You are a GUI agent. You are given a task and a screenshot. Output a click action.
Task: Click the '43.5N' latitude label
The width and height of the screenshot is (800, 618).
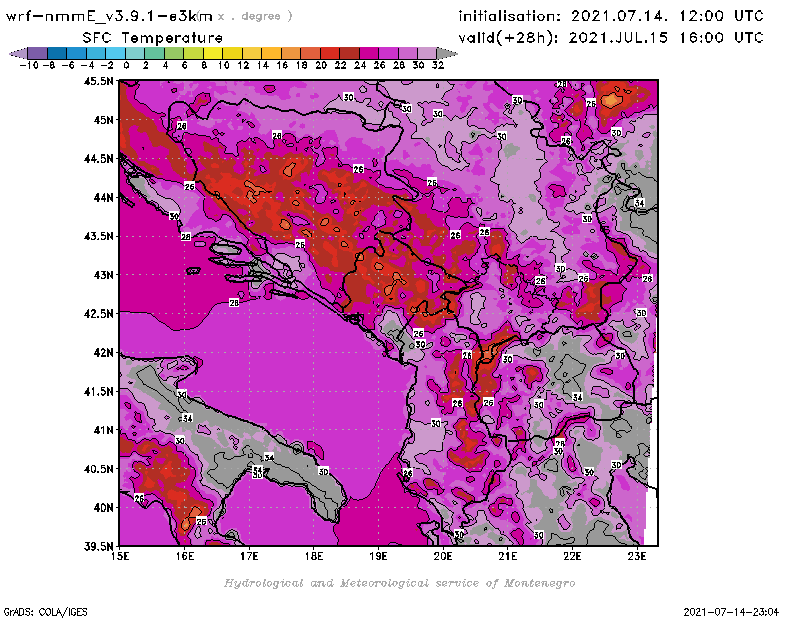(x=99, y=236)
